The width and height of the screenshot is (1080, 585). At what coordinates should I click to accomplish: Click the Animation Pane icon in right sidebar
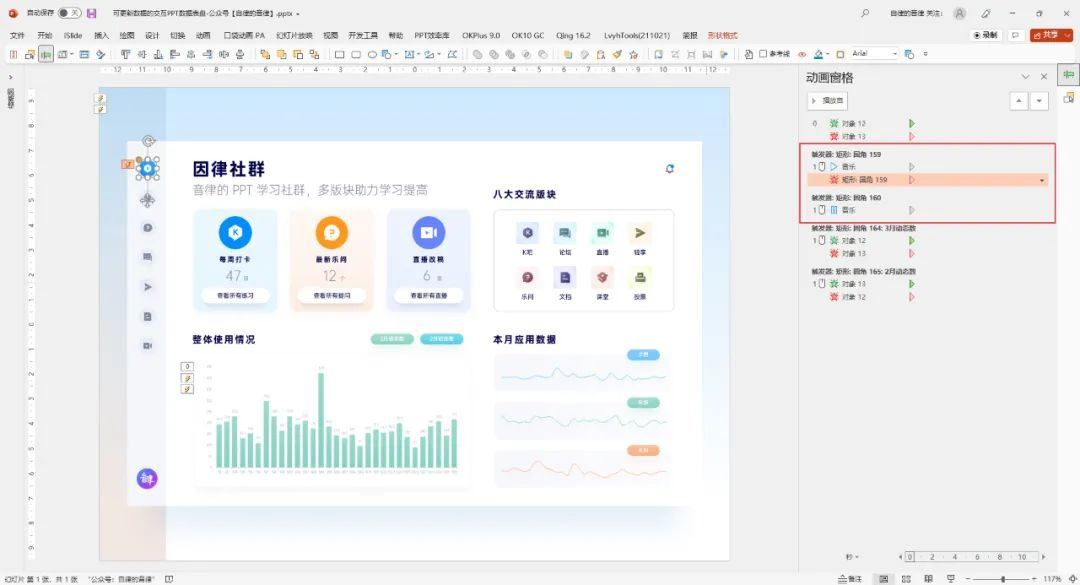pyautogui.click(x=1069, y=76)
